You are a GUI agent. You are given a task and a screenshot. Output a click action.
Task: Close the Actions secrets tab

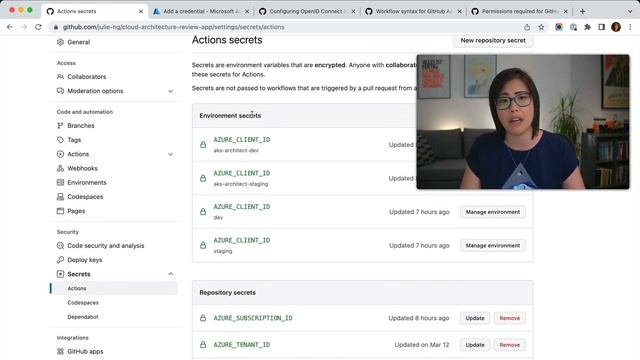(141, 11)
